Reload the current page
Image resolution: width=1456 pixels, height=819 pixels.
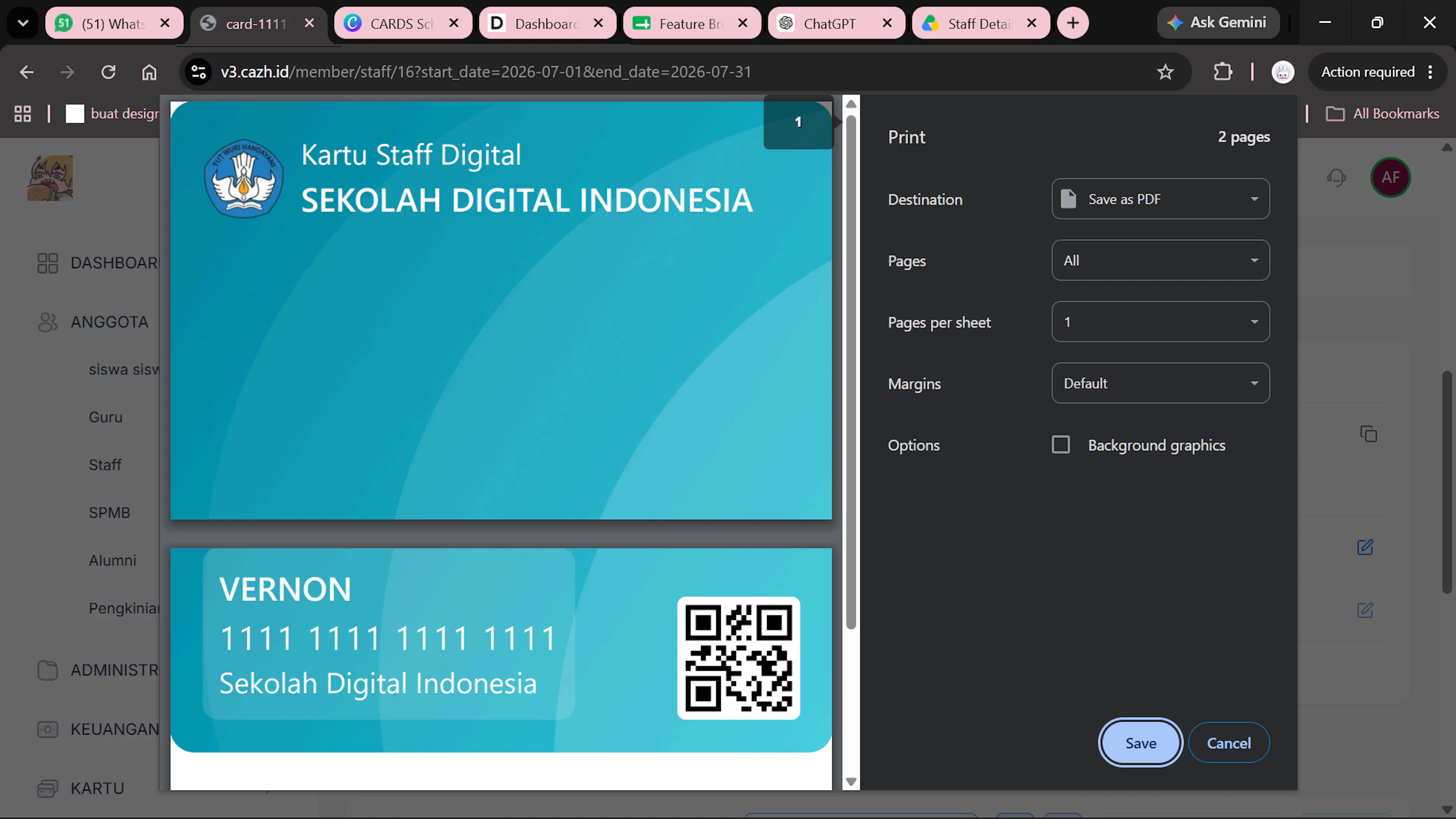pyautogui.click(x=108, y=72)
